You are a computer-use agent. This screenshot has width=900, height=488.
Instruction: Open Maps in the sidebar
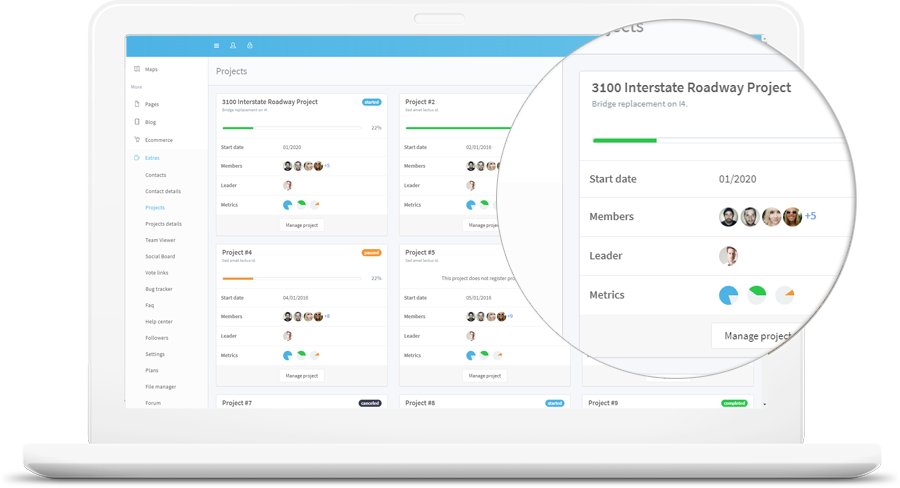(x=152, y=69)
